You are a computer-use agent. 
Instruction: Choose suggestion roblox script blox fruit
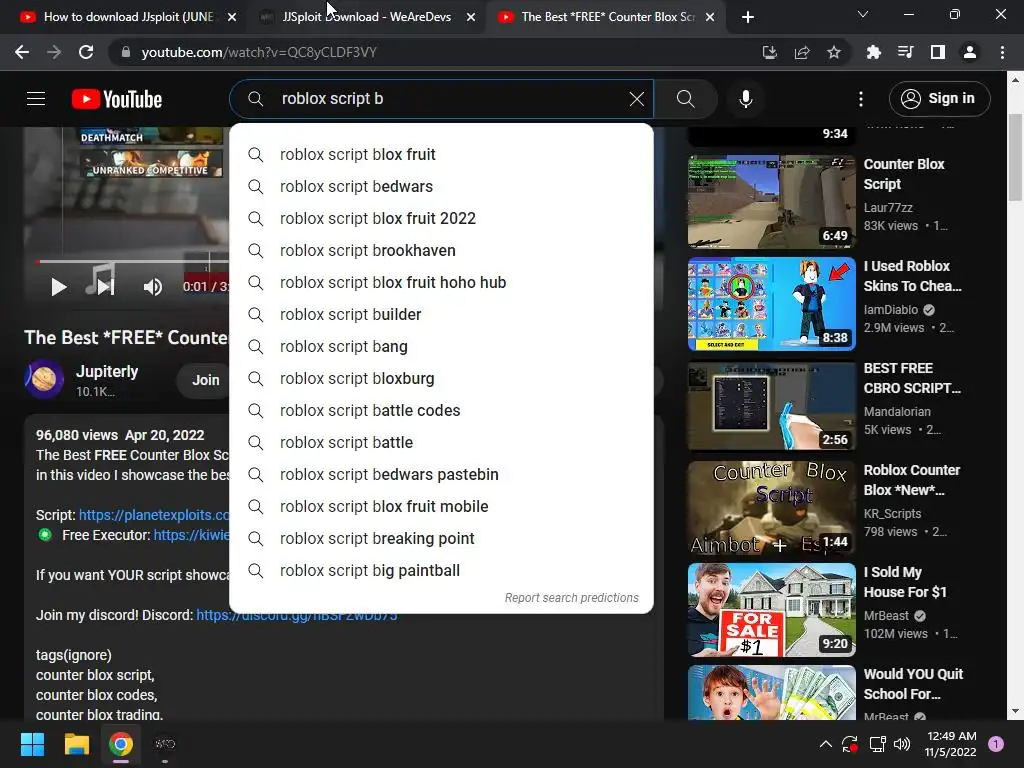441,155
